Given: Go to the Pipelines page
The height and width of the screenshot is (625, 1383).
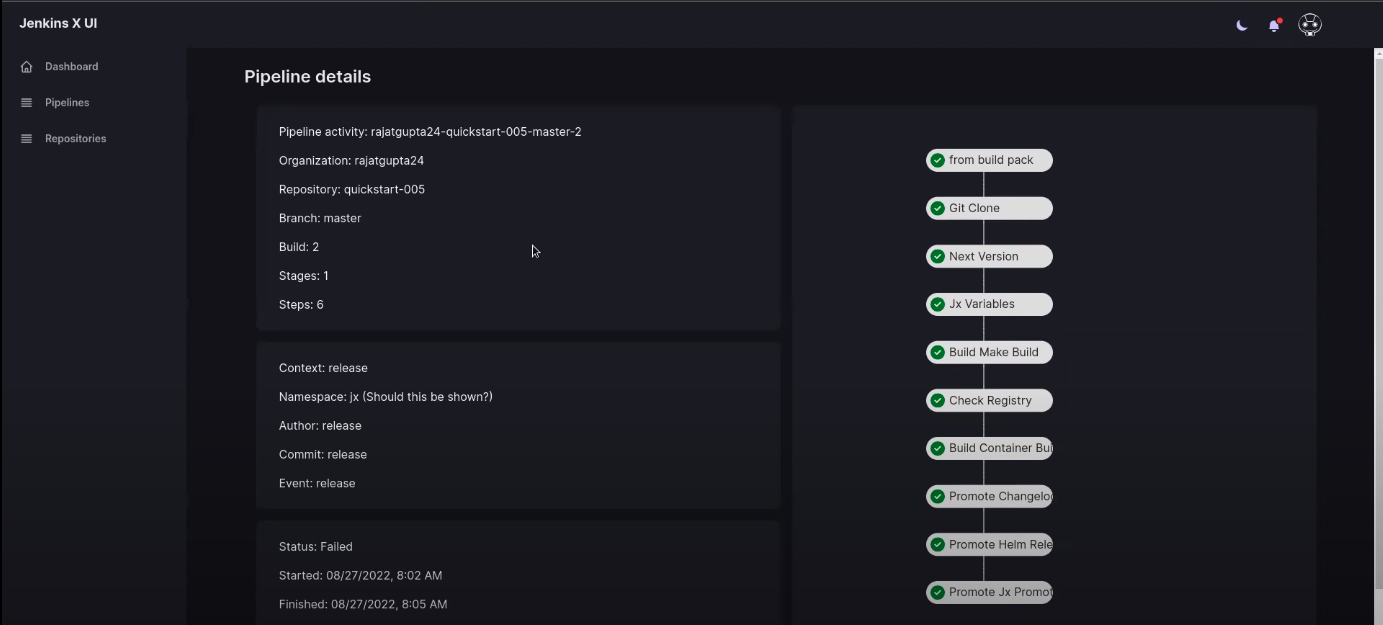Looking at the screenshot, I should [67, 103].
